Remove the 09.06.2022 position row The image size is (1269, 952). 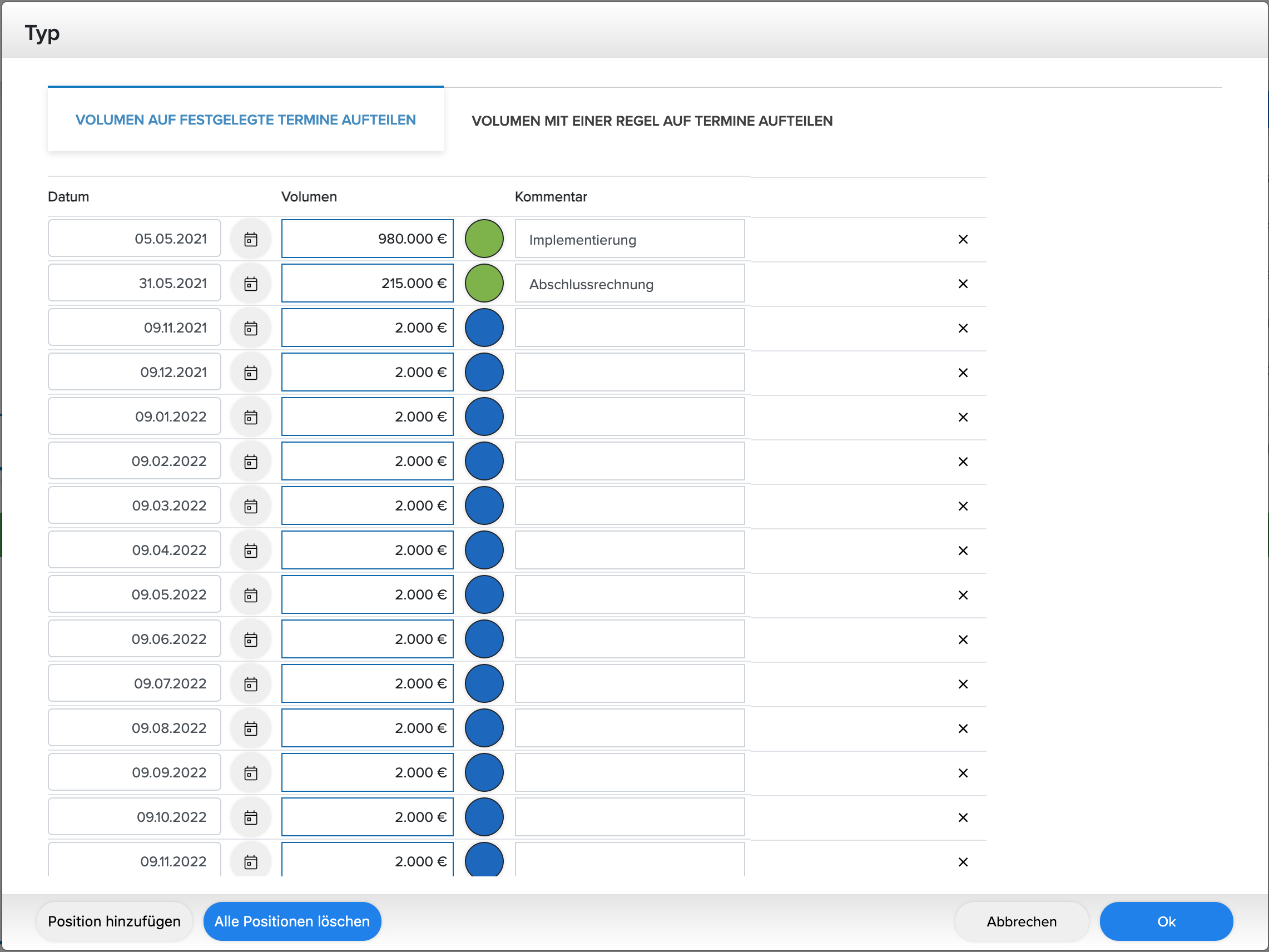(963, 639)
